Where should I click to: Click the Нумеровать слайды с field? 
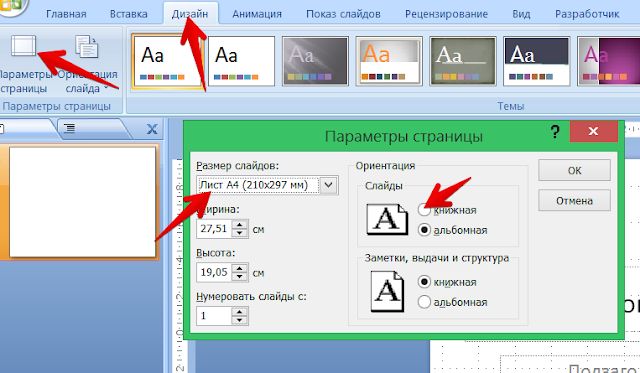pos(214,316)
